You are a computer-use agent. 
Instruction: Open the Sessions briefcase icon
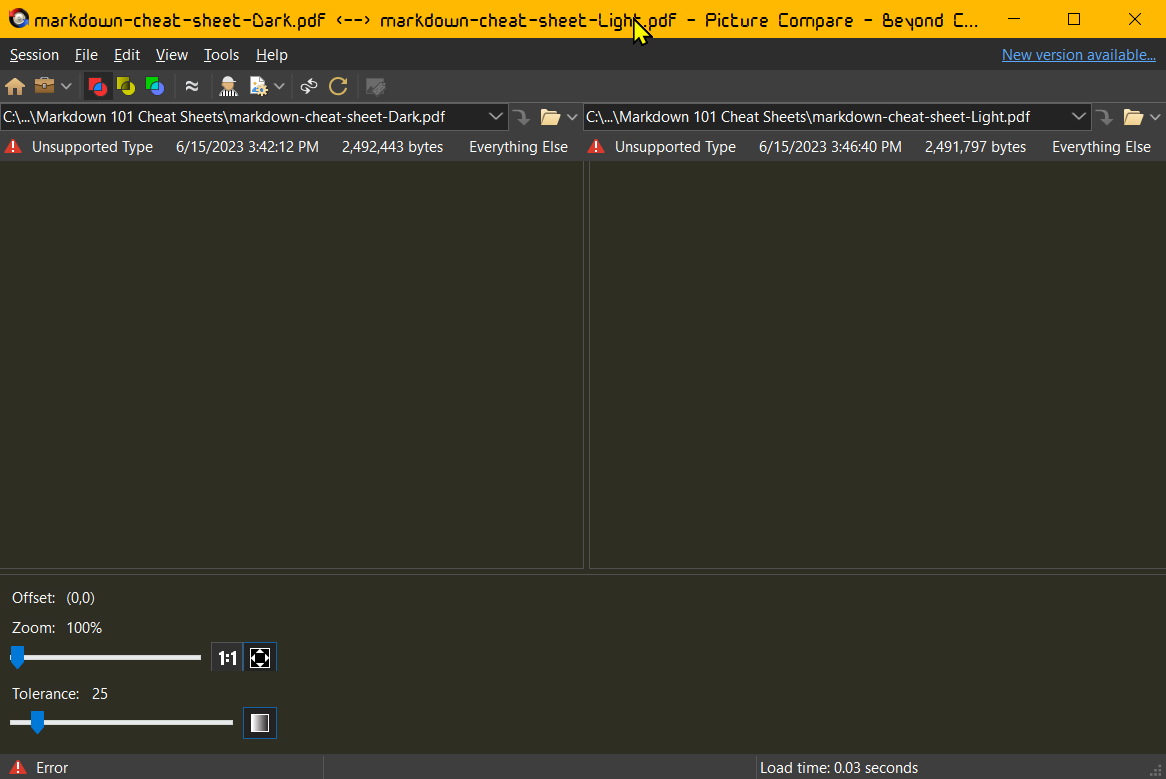[44, 86]
